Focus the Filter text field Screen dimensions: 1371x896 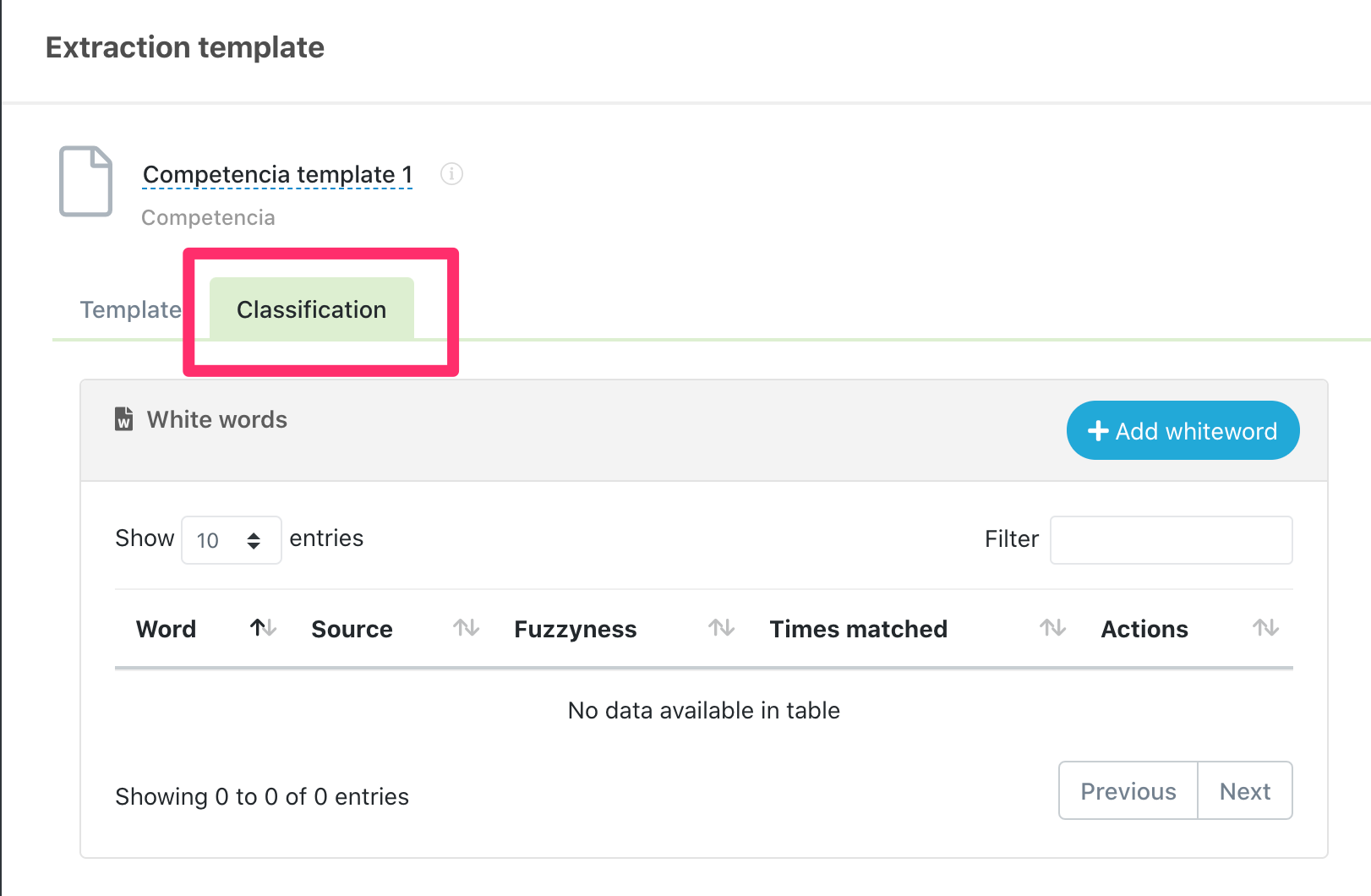(x=1171, y=540)
